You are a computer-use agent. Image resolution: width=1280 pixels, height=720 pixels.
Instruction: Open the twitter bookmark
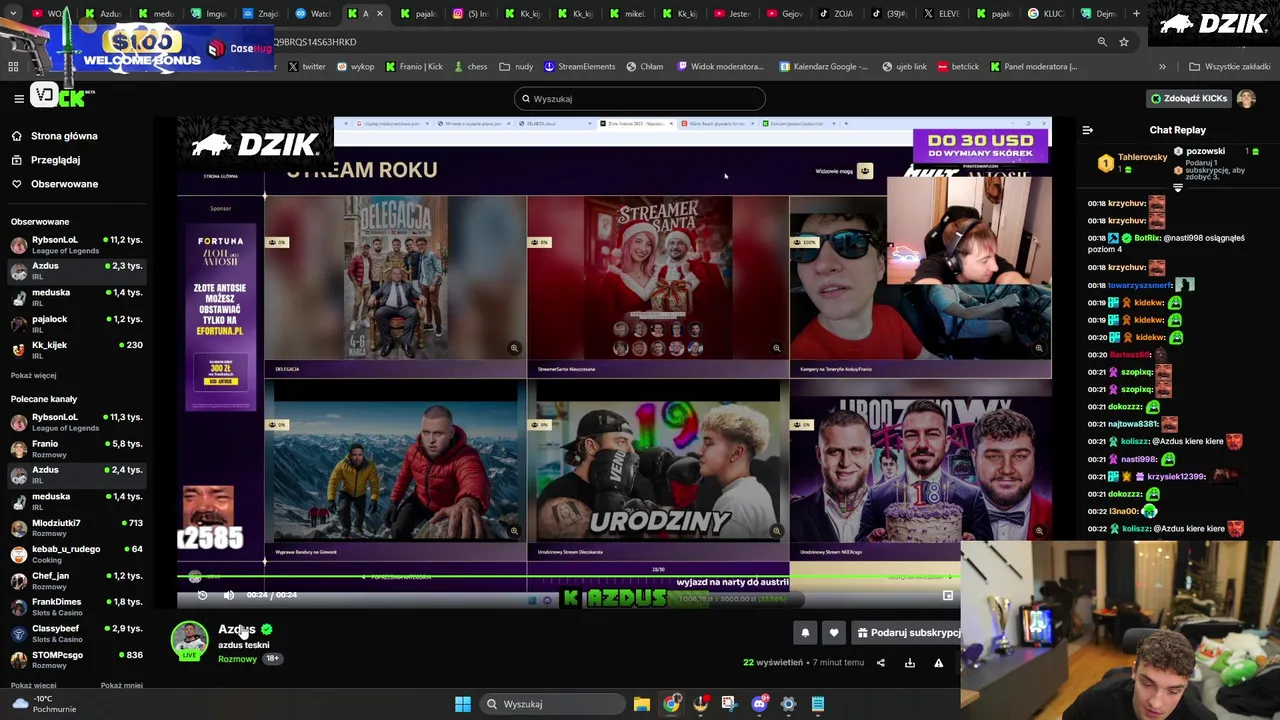pos(307,67)
